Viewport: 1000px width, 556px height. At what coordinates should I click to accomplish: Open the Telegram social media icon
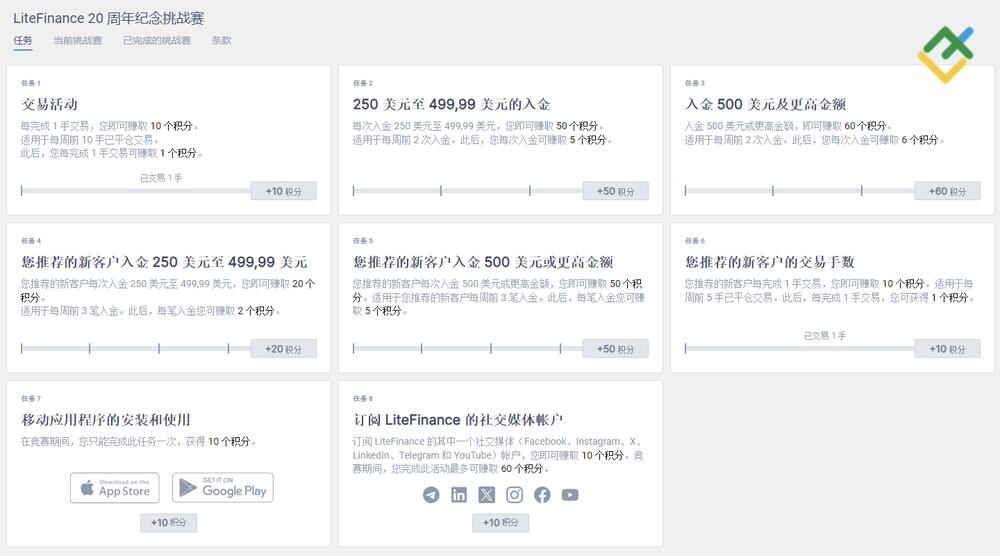[431, 495]
